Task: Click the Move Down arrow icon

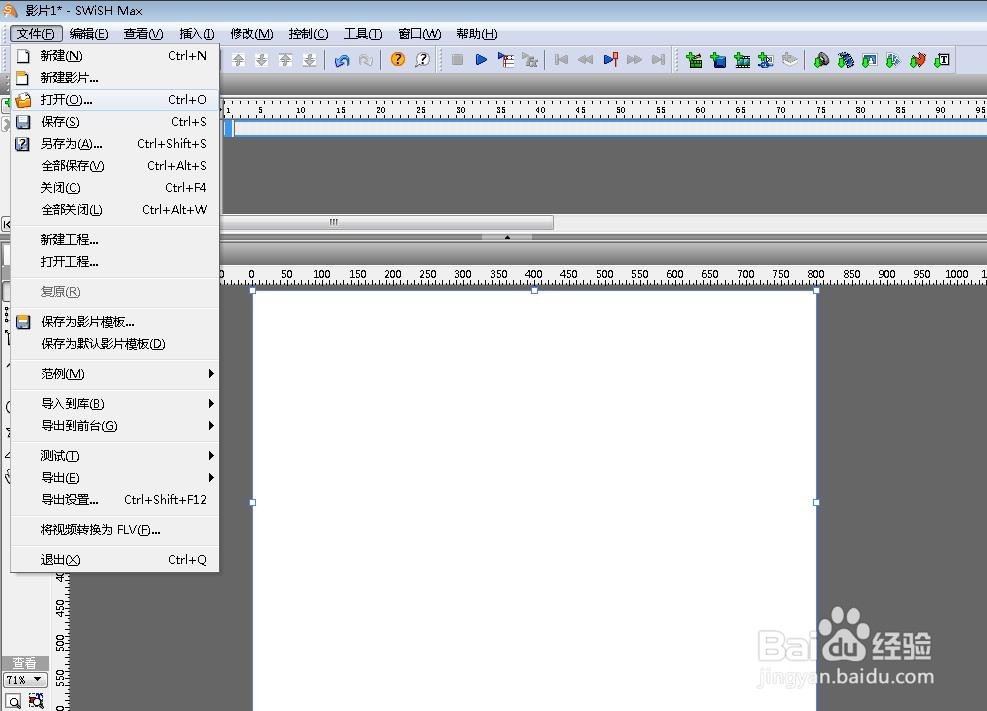Action: tap(262, 60)
